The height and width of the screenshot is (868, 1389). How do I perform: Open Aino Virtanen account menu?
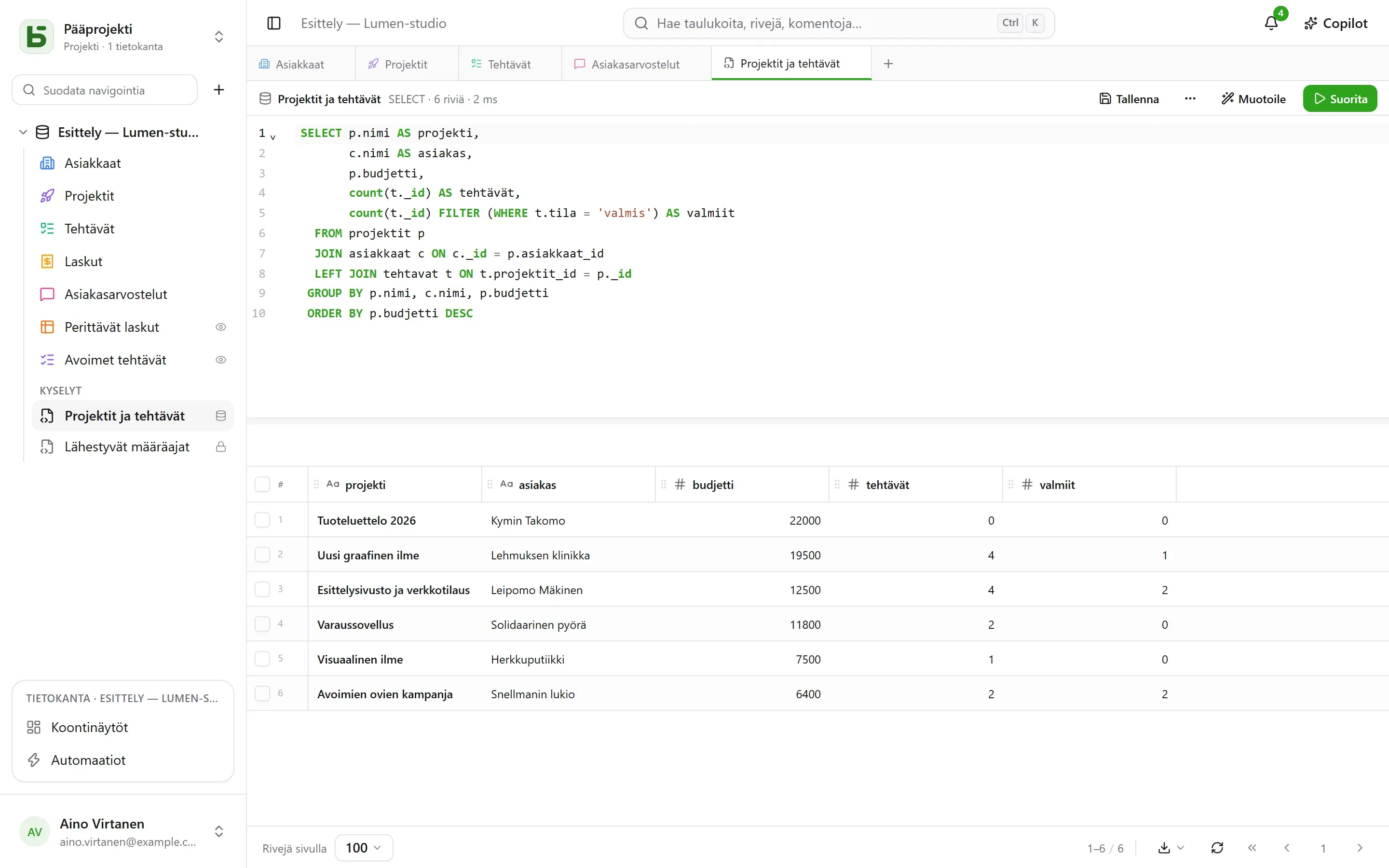pos(123,831)
